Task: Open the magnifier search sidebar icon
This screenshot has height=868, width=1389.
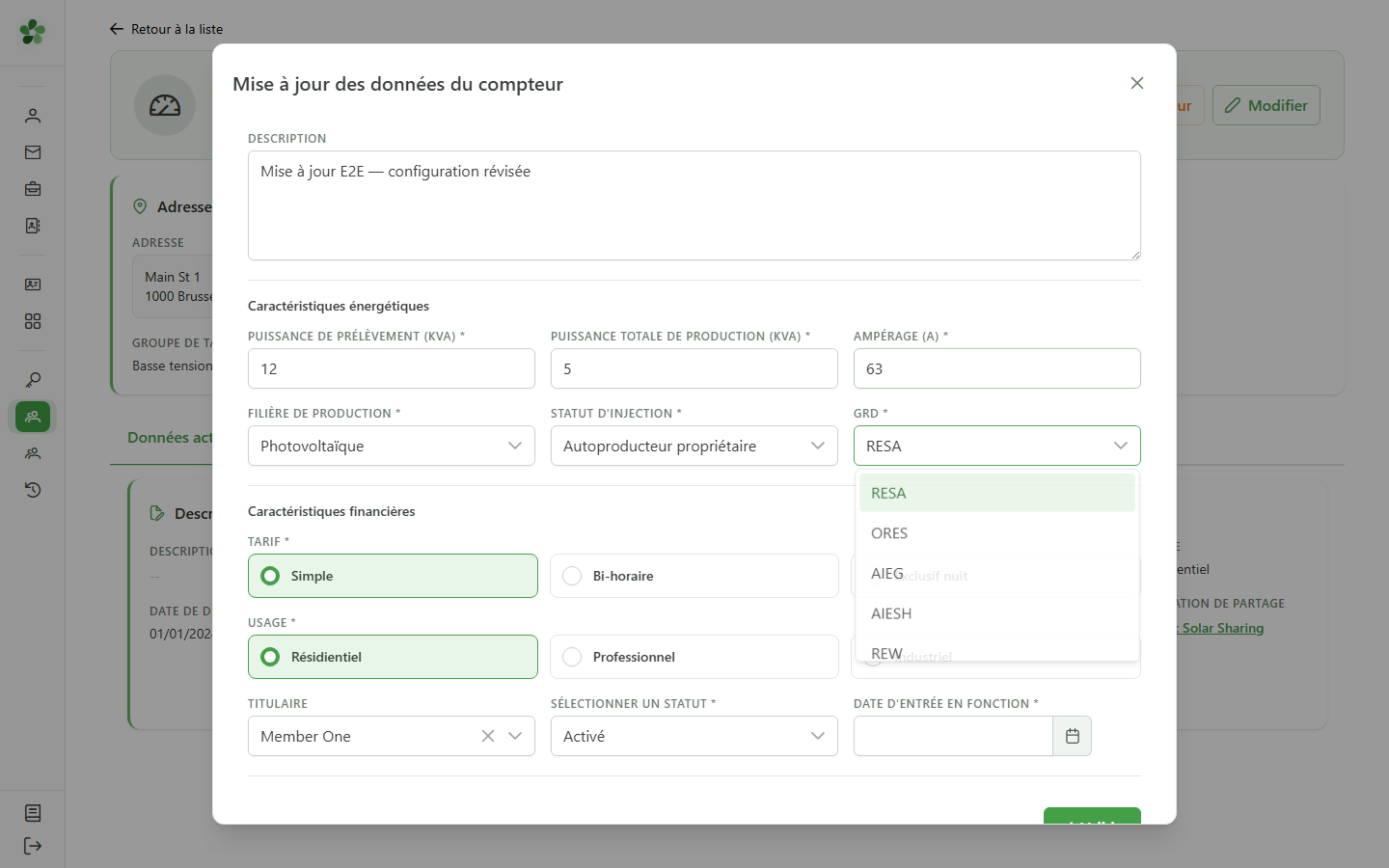Action: pos(33,380)
